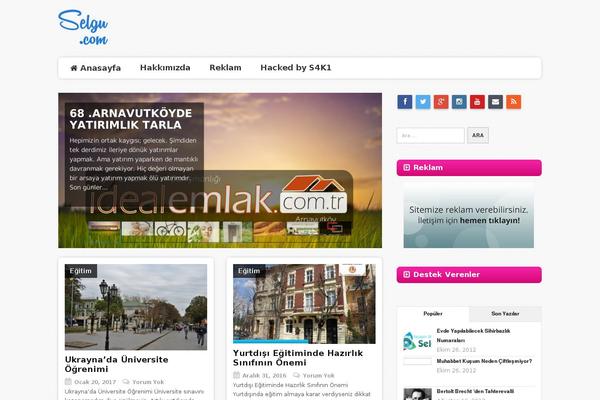Click the plus icon in Reklam header

(x=406, y=168)
